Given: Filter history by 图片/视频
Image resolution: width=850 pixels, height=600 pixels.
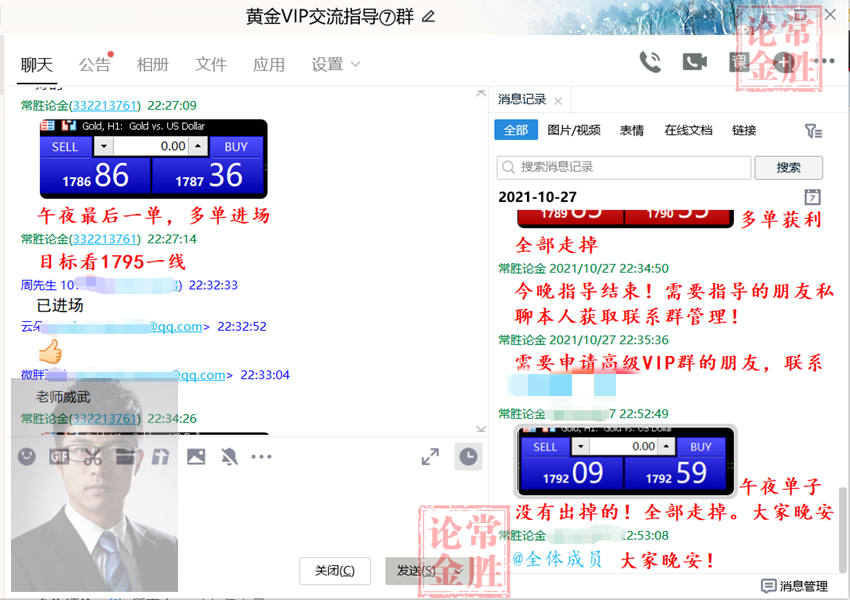Looking at the screenshot, I should pos(574,130).
